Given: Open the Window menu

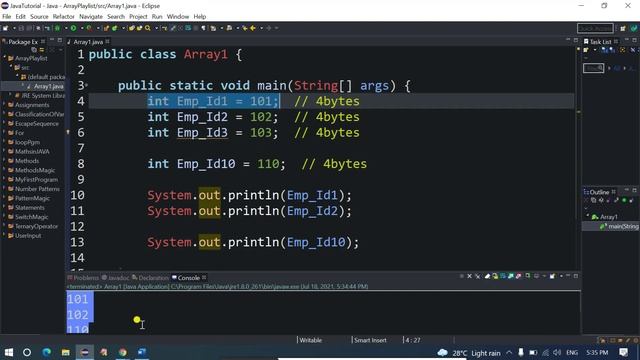Looking at the screenshot, I should tap(178, 17).
